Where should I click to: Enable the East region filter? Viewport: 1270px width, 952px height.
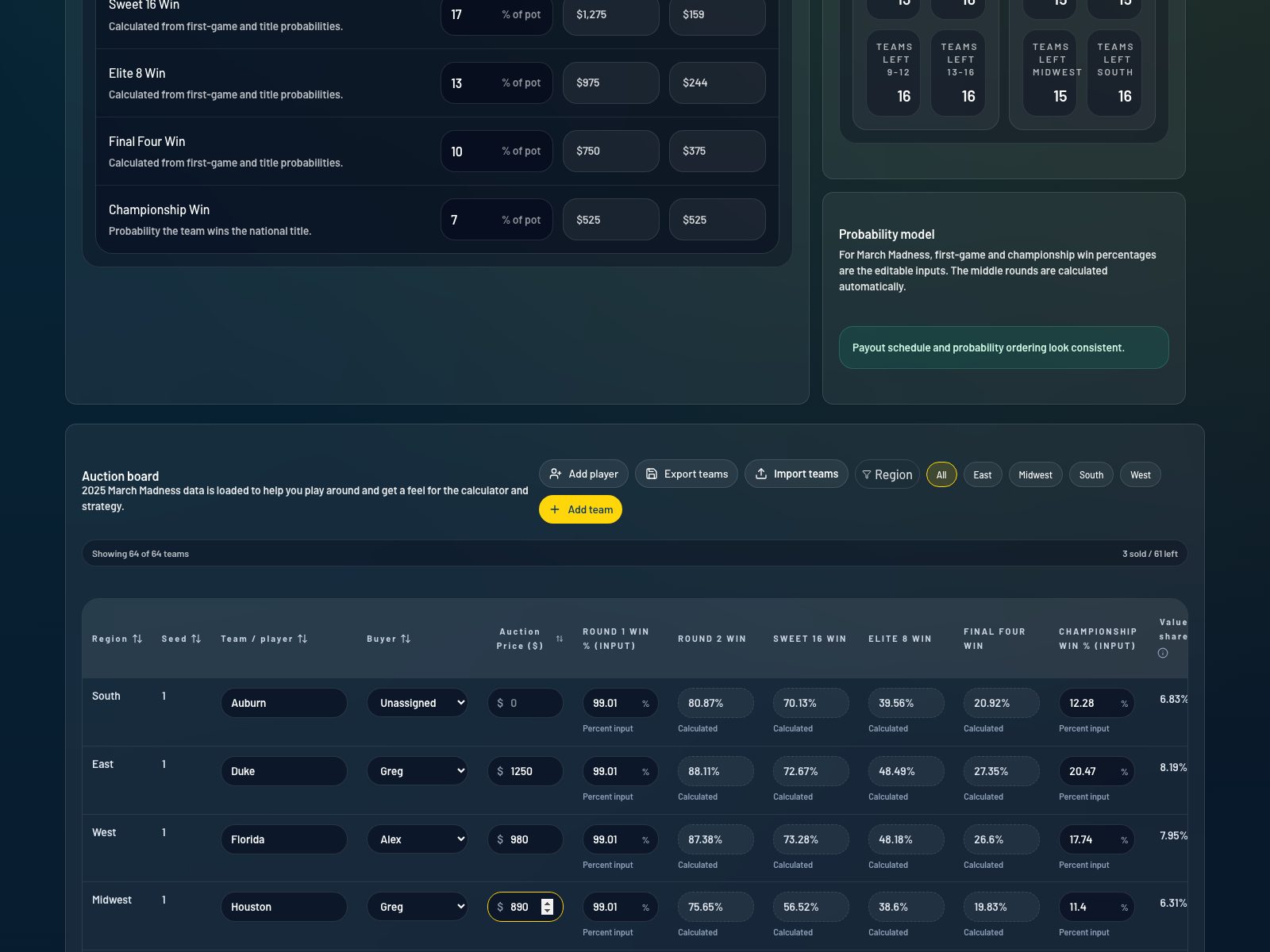pos(983,474)
